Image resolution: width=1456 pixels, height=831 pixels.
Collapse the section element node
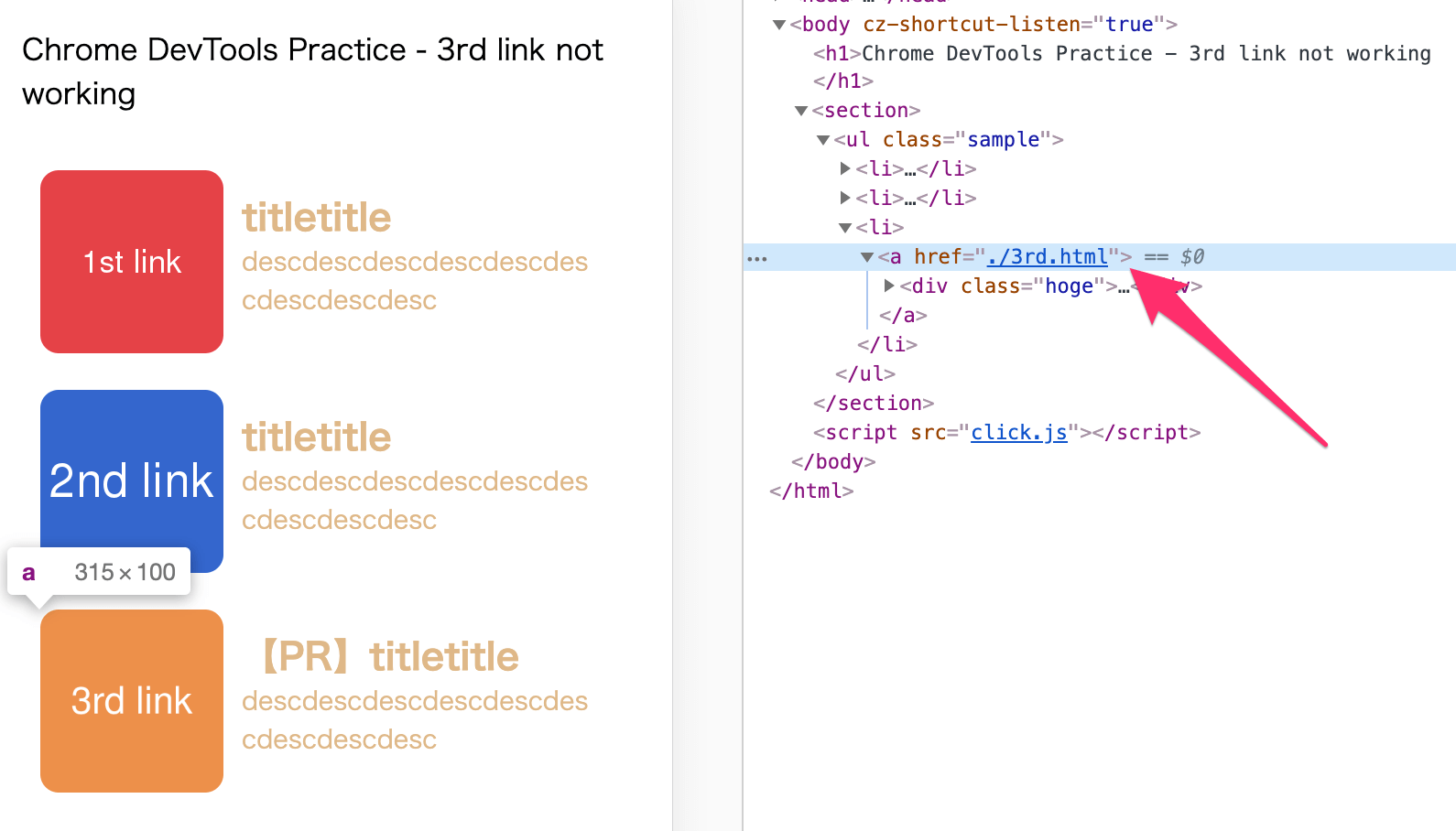pyautogui.click(x=801, y=111)
